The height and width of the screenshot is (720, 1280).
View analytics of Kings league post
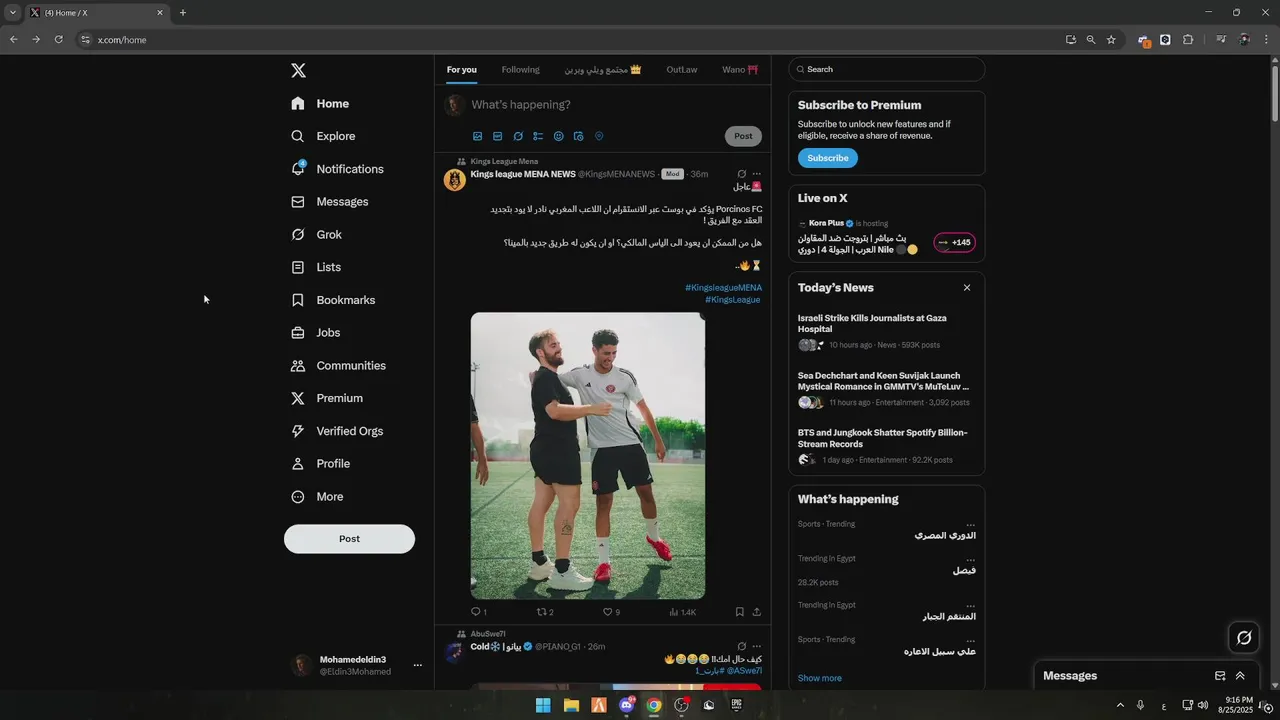pos(683,612)
